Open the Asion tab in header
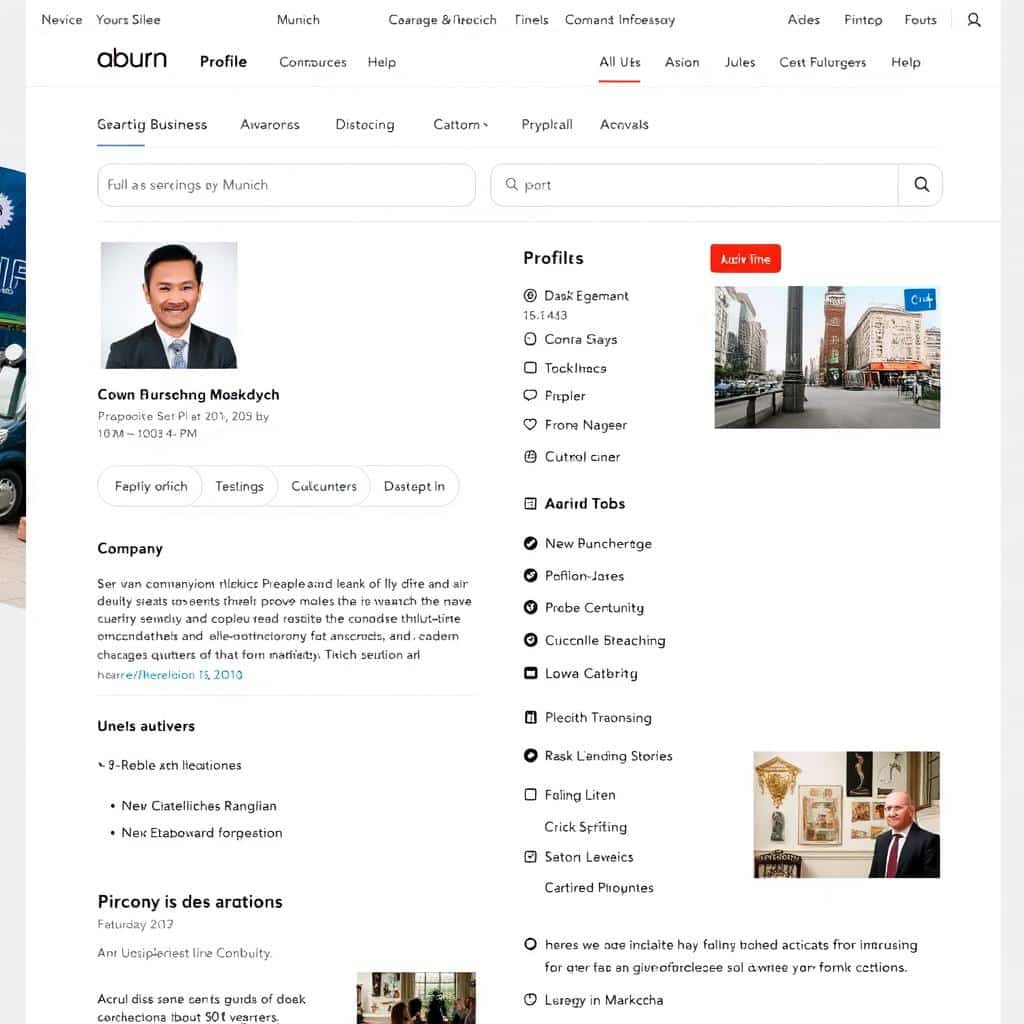1024x1024 pixels. [682, 62]
